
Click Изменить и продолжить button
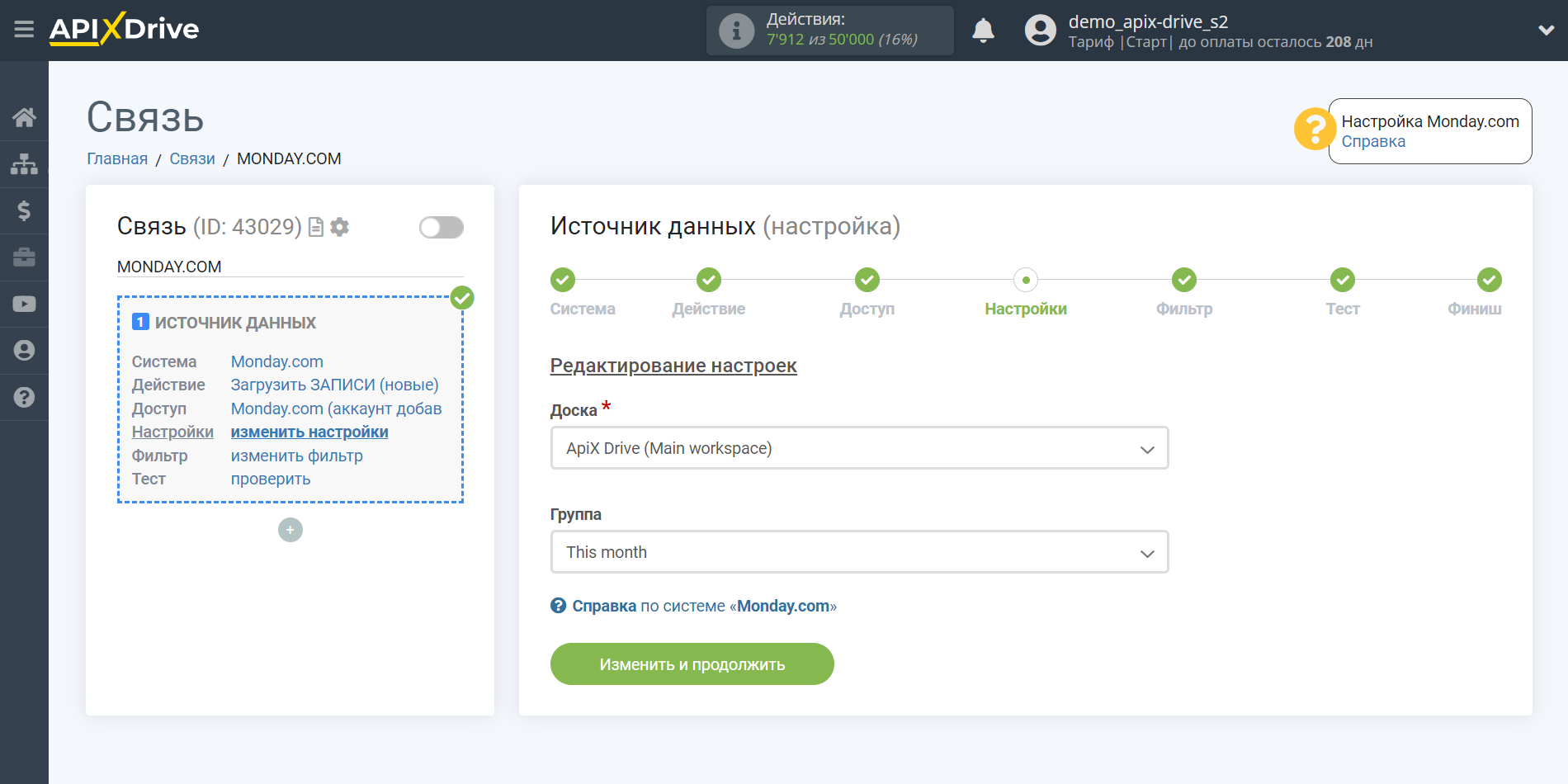[x=692, y=664]
